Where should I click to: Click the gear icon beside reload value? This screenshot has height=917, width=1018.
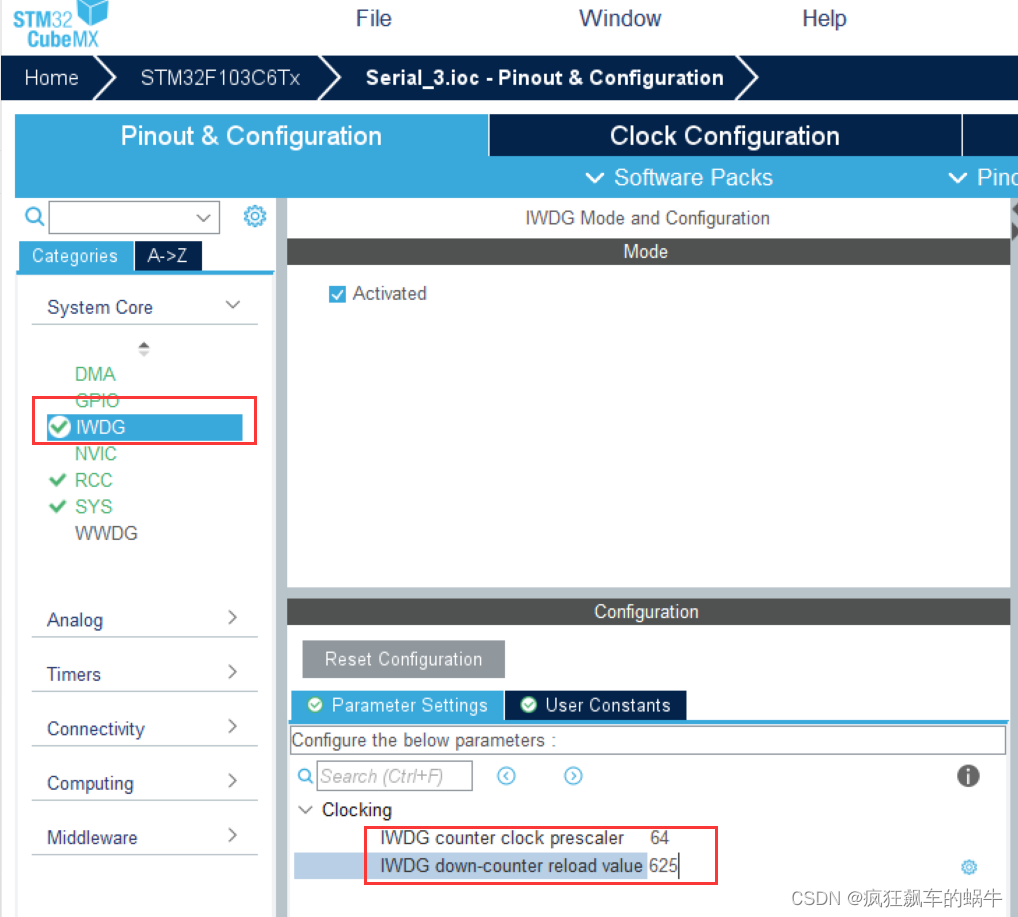point(969,866)
